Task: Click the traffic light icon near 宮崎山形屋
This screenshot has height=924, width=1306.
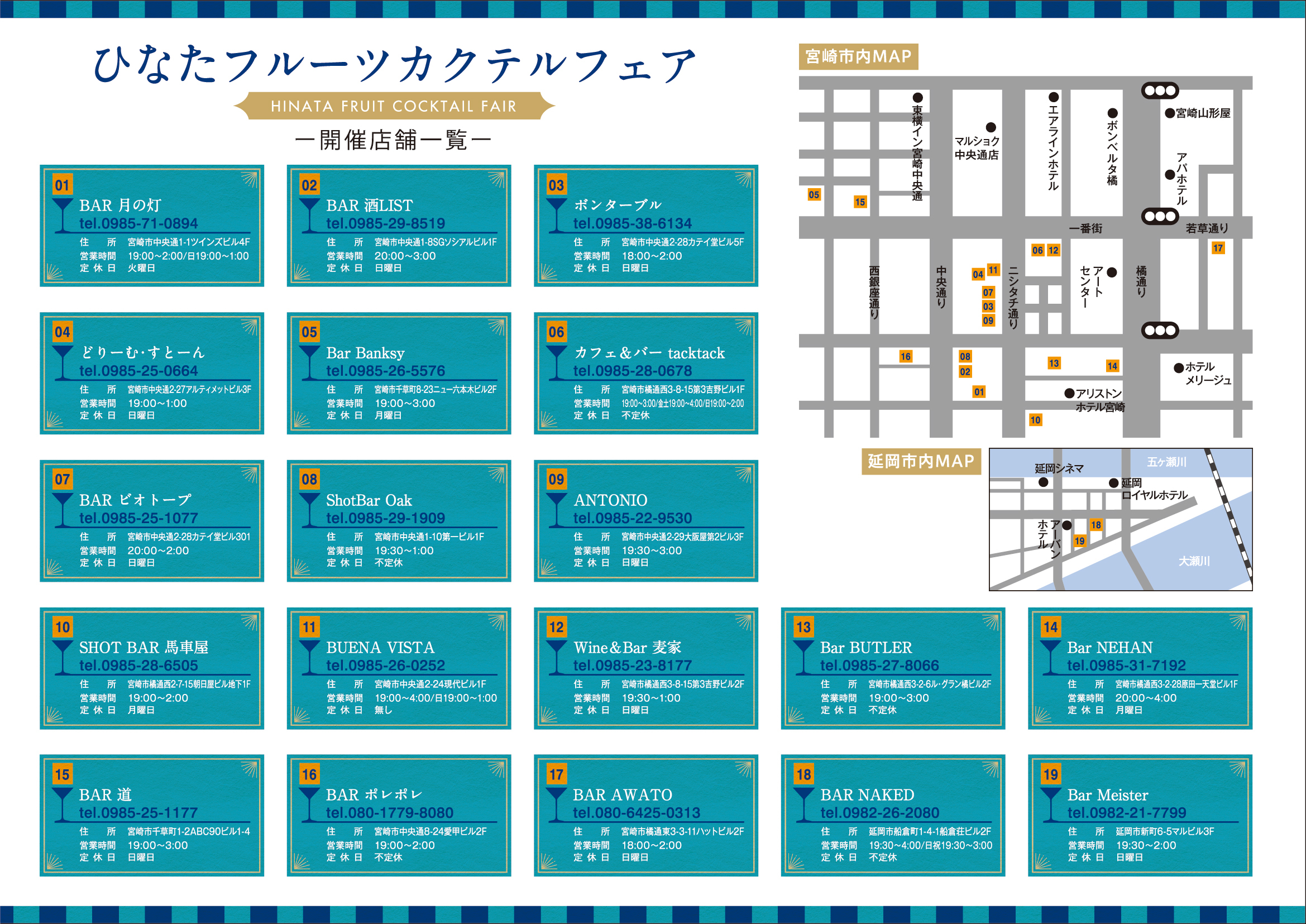Action: click(x=1160, y=90)
